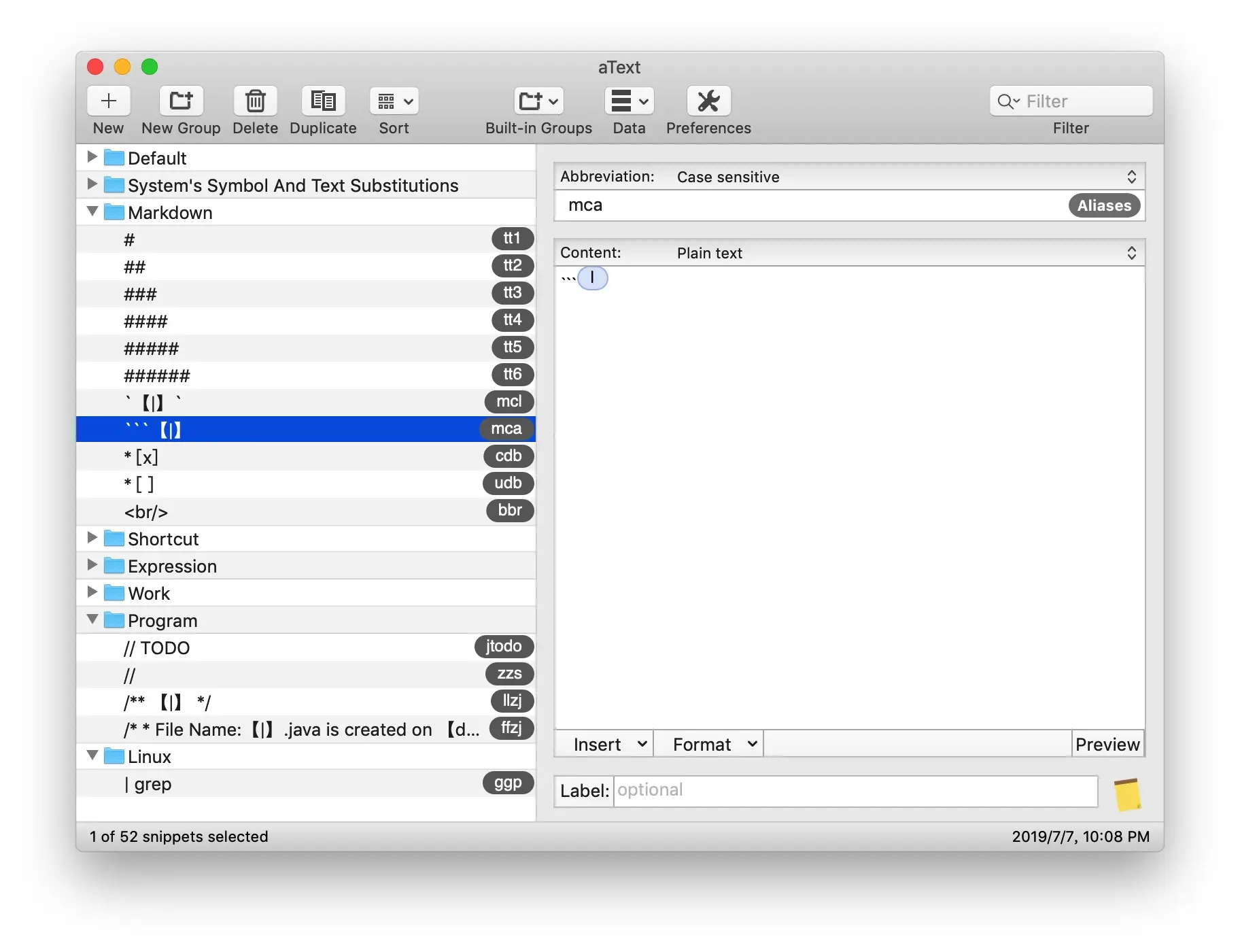Click the mcl abbreviation badge
This screenshot has width=1240, height=952.
point(509,402)
